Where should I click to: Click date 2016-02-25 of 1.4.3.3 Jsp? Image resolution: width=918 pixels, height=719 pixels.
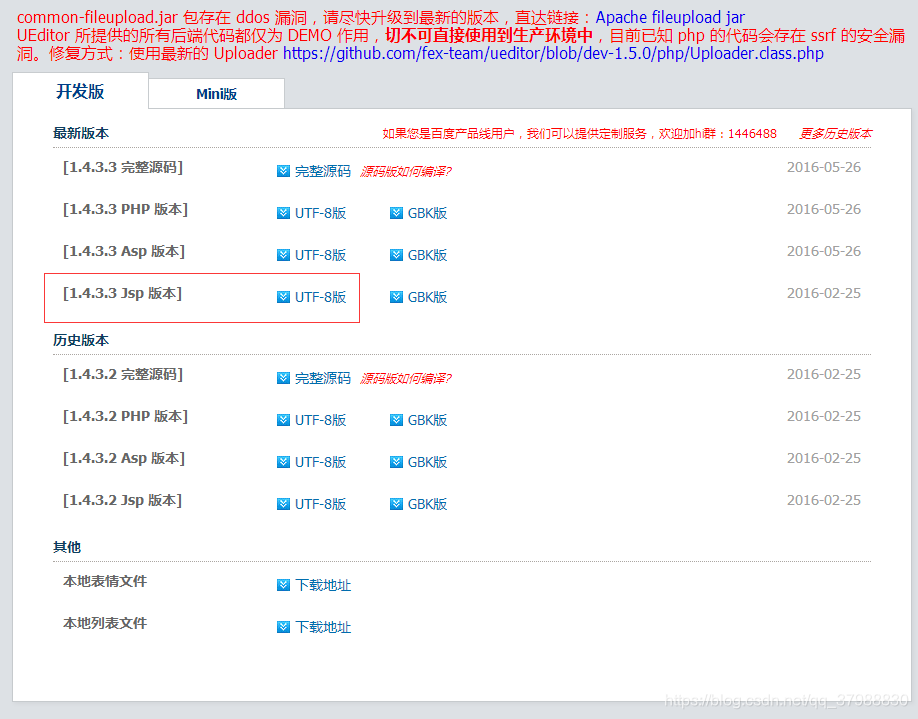[x=824, y=293]
